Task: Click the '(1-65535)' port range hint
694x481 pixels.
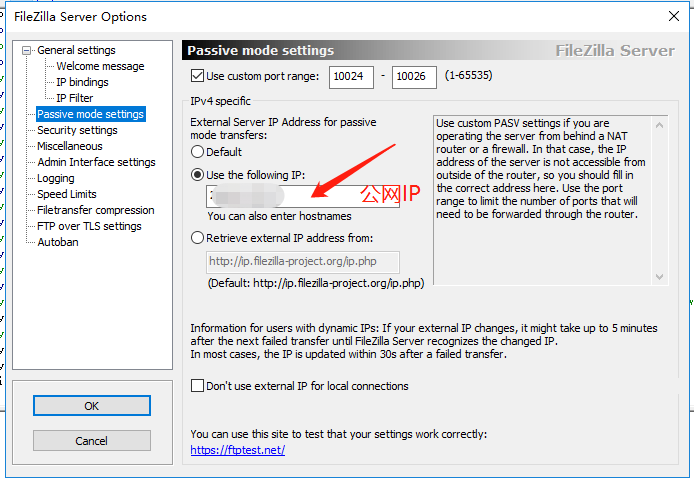Action: click(468, 75)
